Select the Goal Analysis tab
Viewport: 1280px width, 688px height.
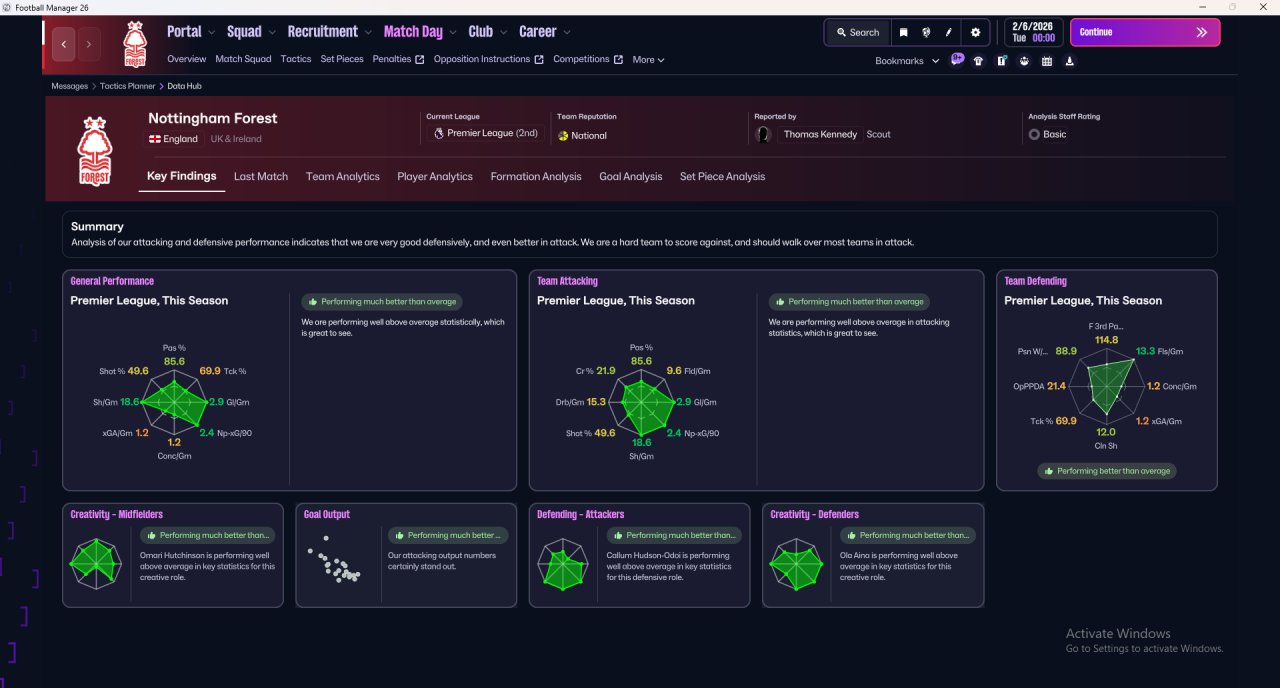point(631,176)
